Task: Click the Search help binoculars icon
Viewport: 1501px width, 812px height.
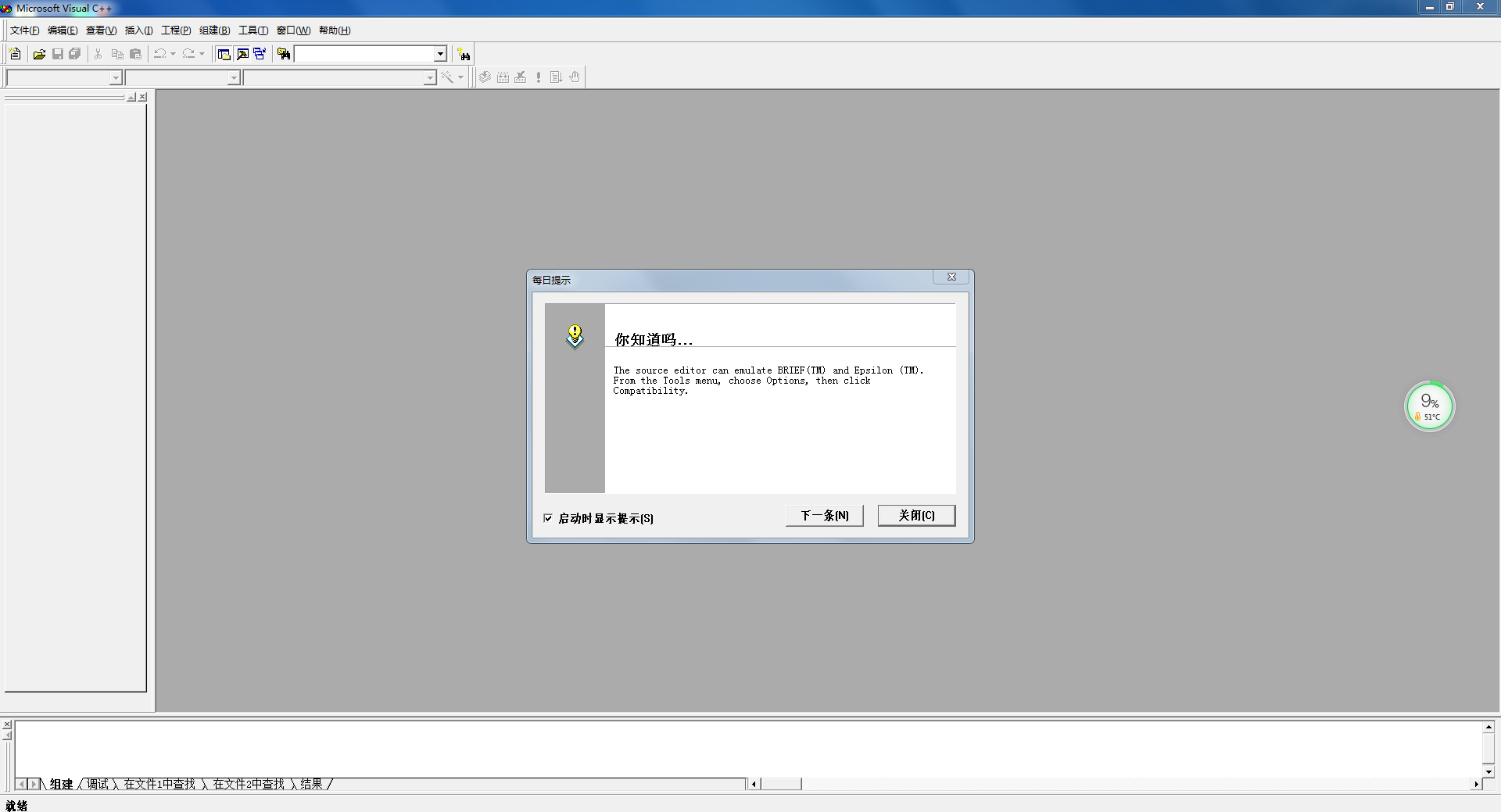Action: [464, 54]
